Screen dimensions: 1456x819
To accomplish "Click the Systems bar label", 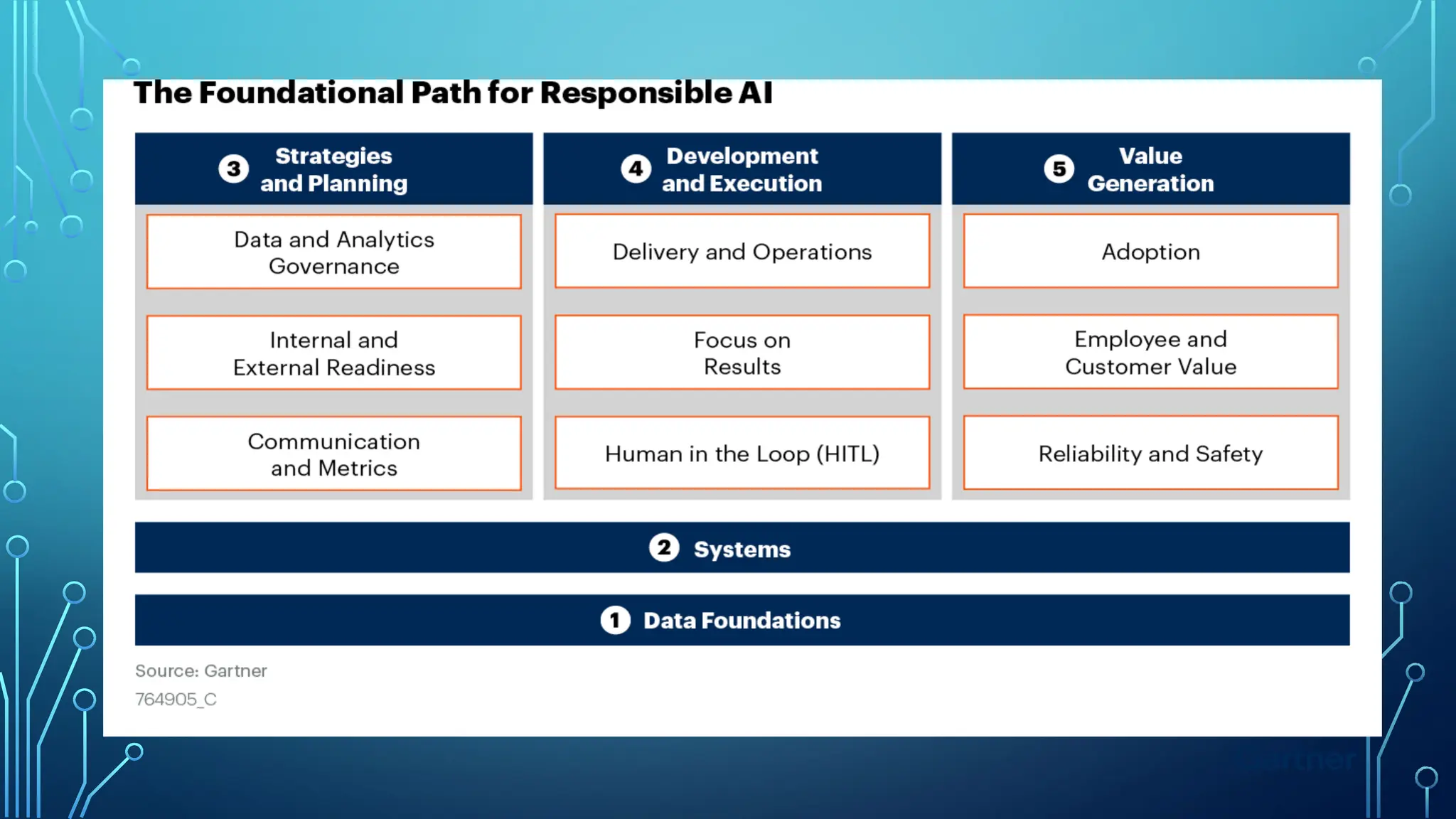I will (742, 549).
